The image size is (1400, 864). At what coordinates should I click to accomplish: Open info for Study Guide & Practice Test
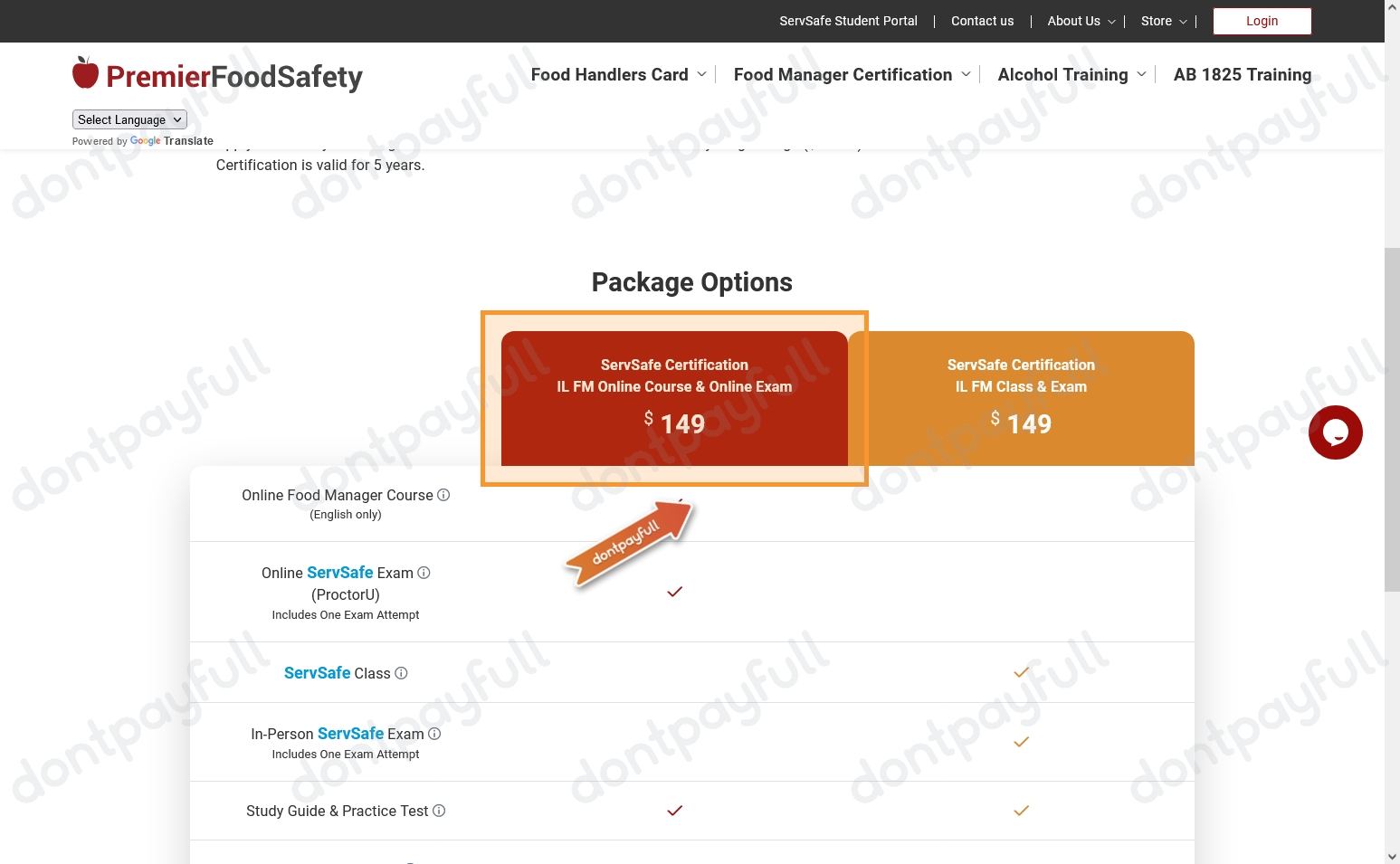point(439,811)
